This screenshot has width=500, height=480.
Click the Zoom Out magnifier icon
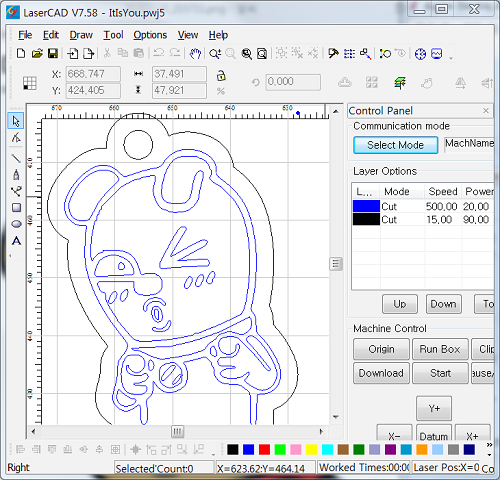pyautogui.click(x=230, y=53)
